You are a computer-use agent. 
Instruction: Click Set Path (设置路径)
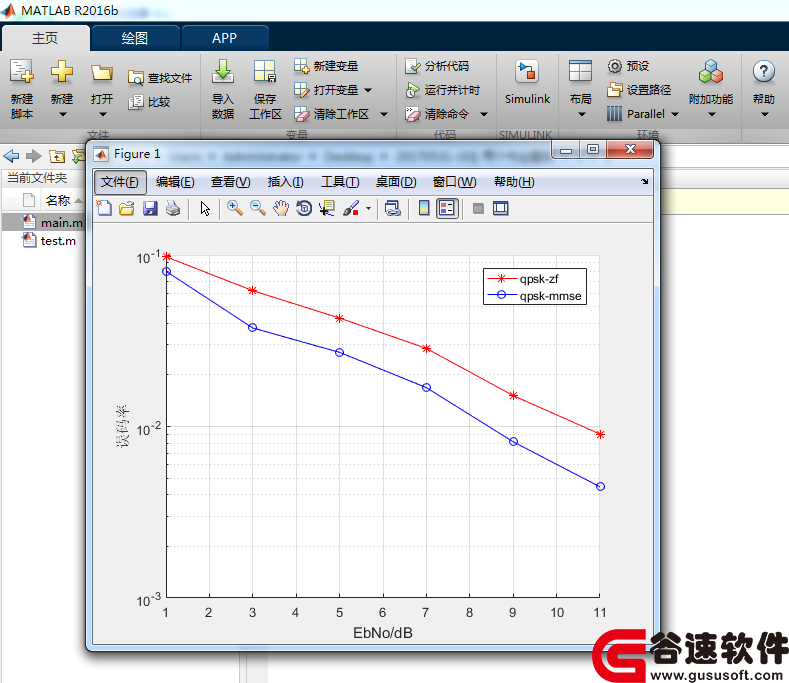pyautogui.click(x=639, y=90)
